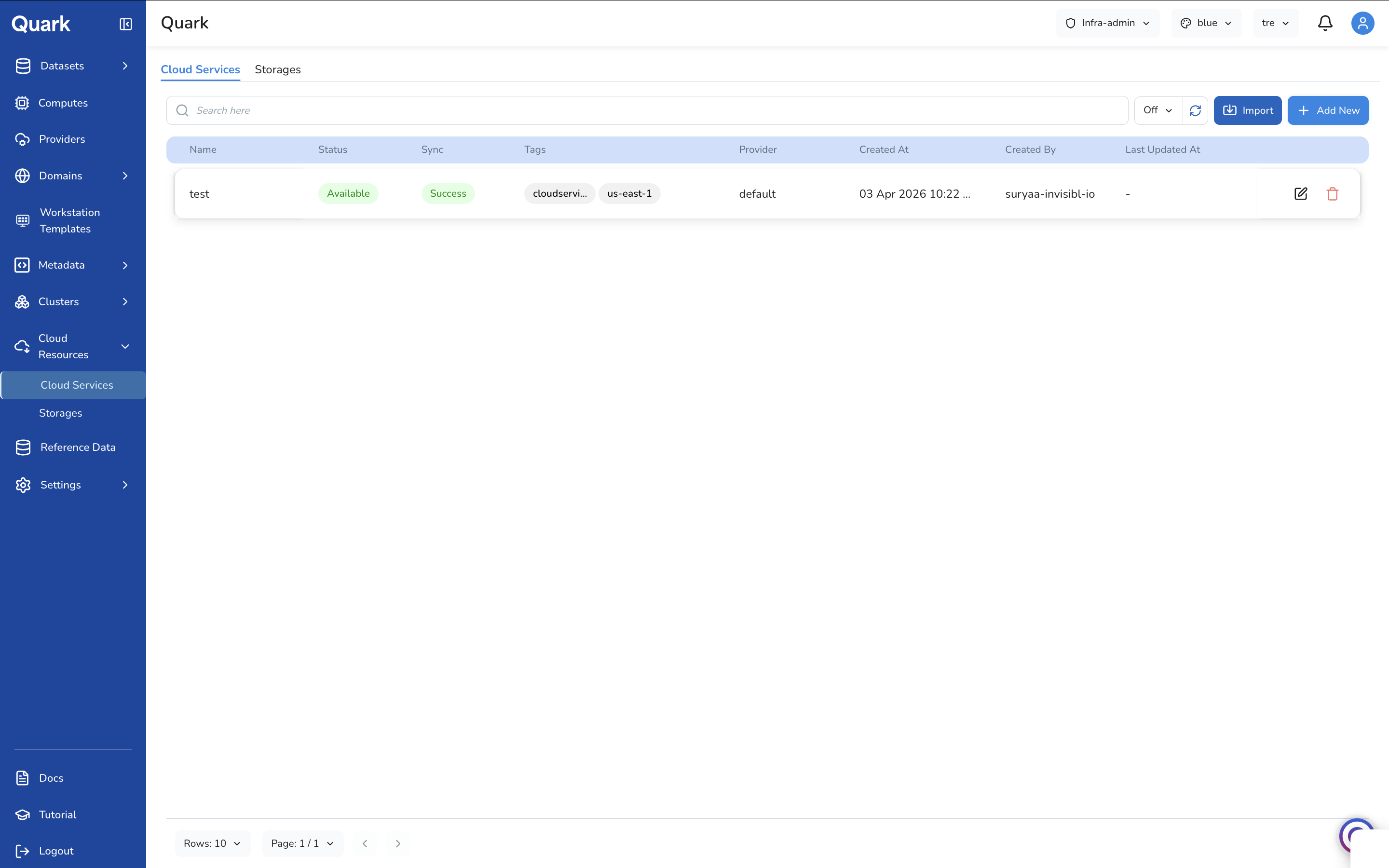The width and height of the screenshot is (1389, 868).
Task: Click the Docs file icon
Action: click(x=22, y=778)
